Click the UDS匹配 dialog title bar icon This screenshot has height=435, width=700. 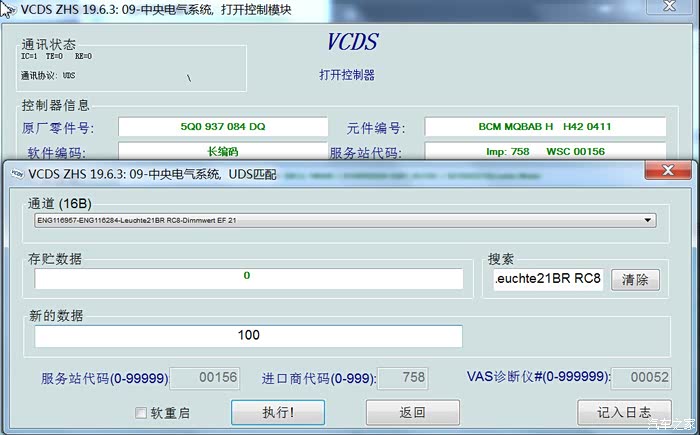(15, 172)
